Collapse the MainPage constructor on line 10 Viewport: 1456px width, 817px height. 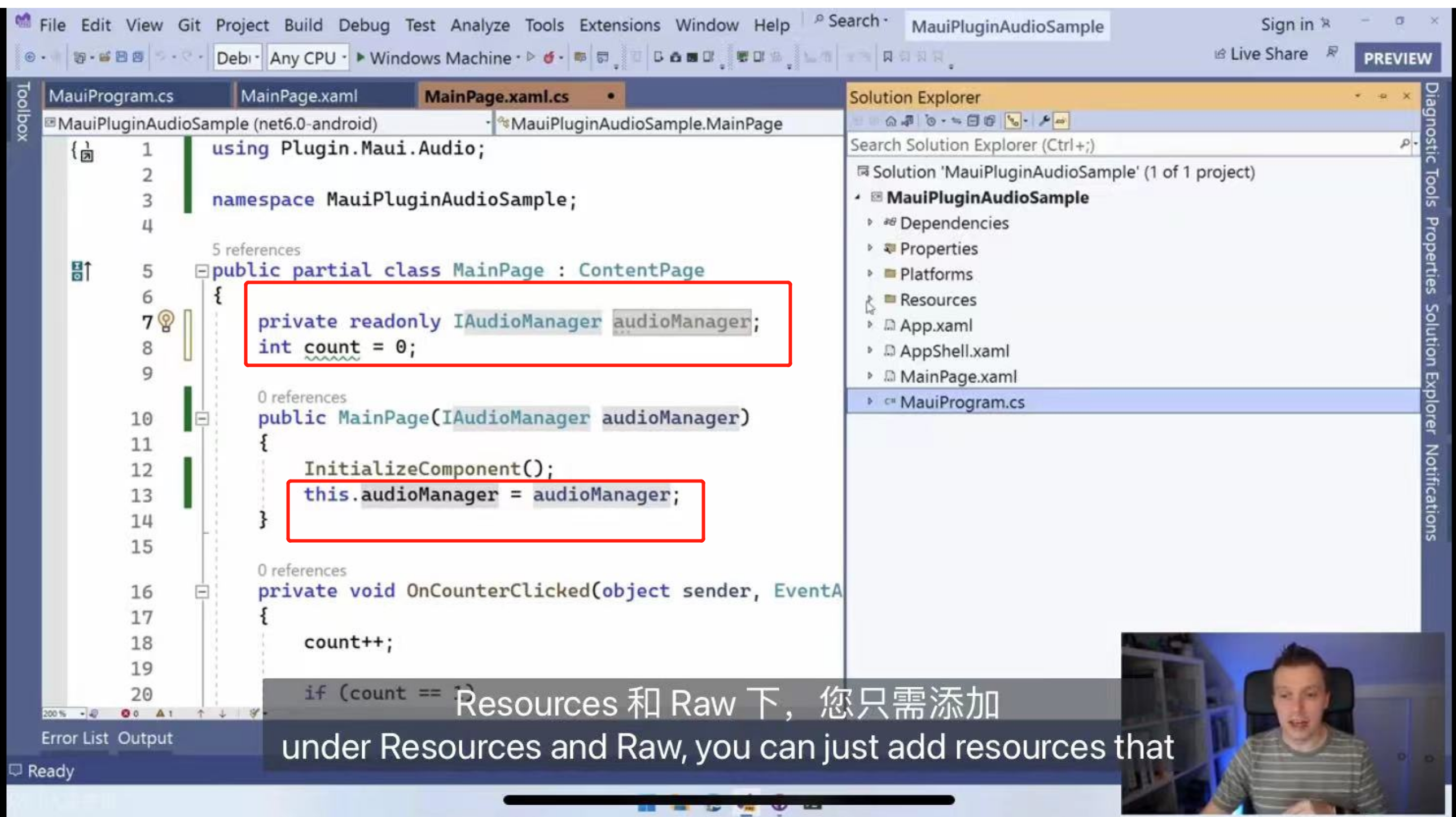click(201, 419)
